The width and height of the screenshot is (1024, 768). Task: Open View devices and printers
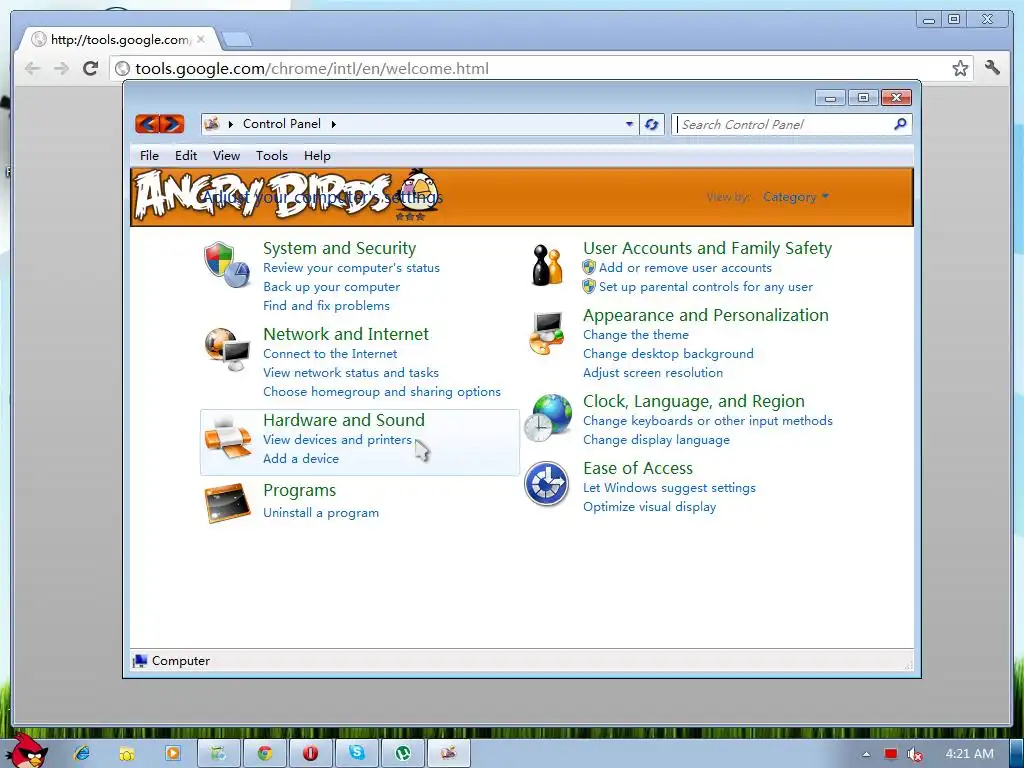[x=338, y=440]
